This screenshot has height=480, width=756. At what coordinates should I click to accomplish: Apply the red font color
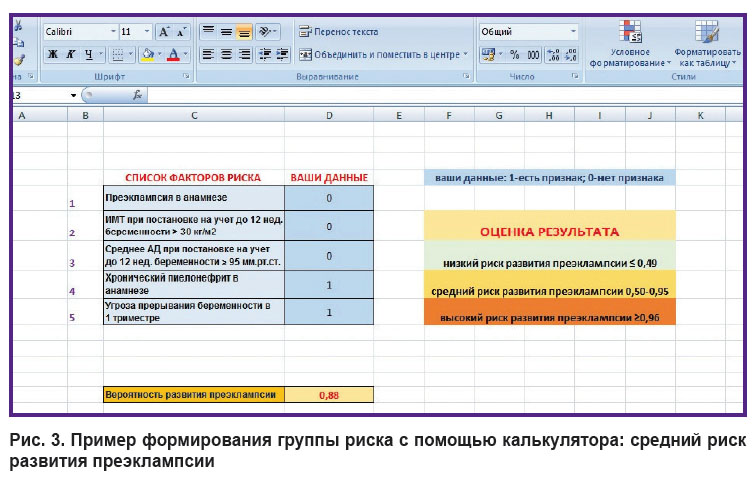(173, 54)
